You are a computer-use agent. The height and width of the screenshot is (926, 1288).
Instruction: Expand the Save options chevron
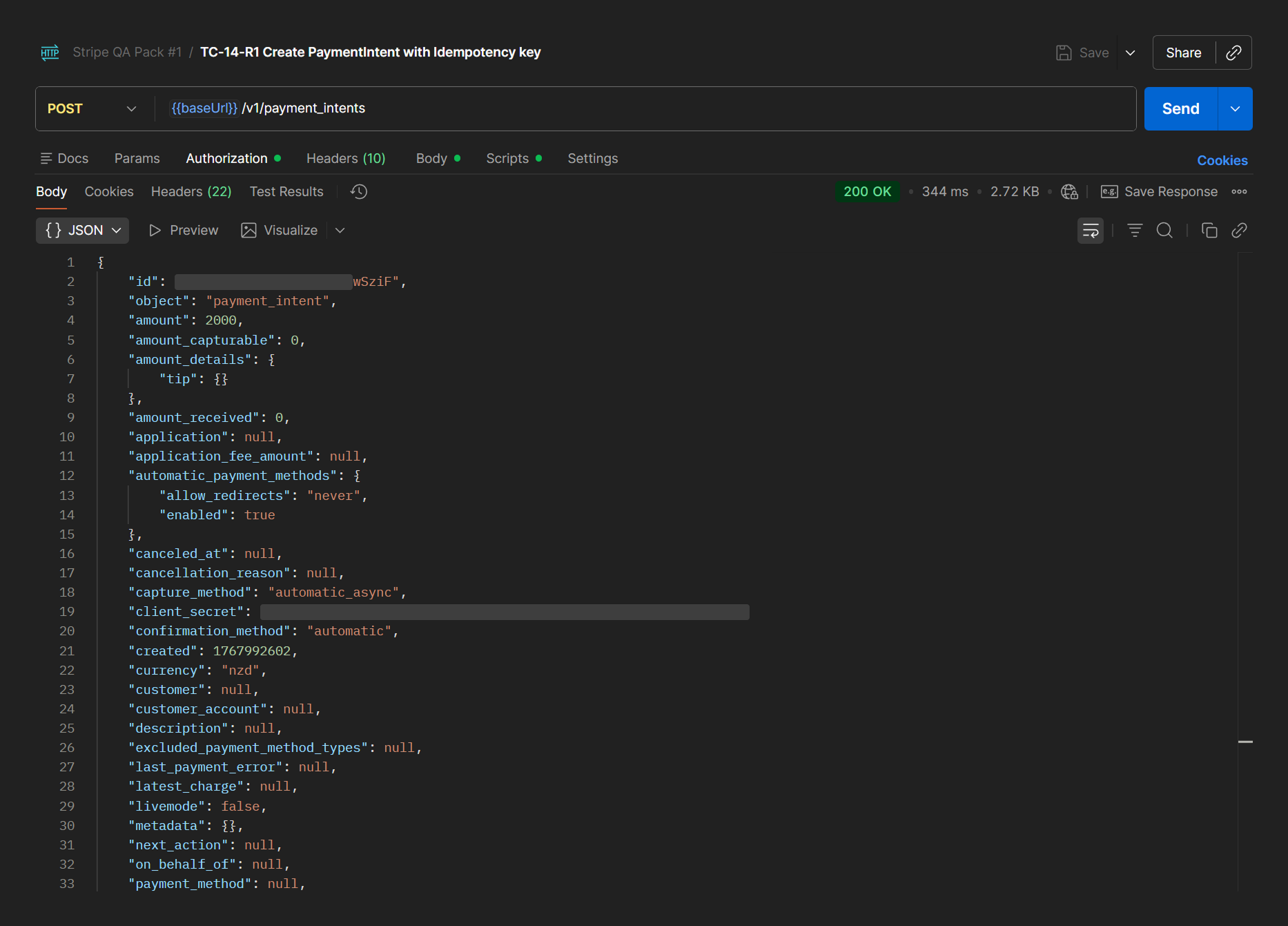(x=1131, y=52)
